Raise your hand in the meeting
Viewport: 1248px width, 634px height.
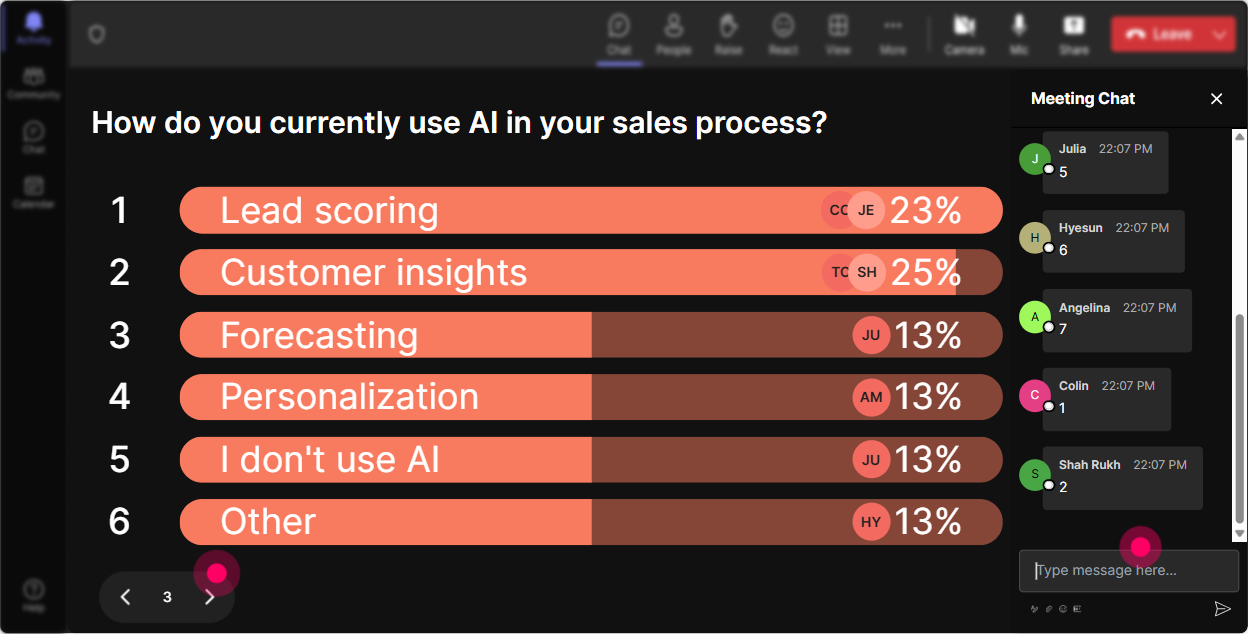(x=728, y=34)
